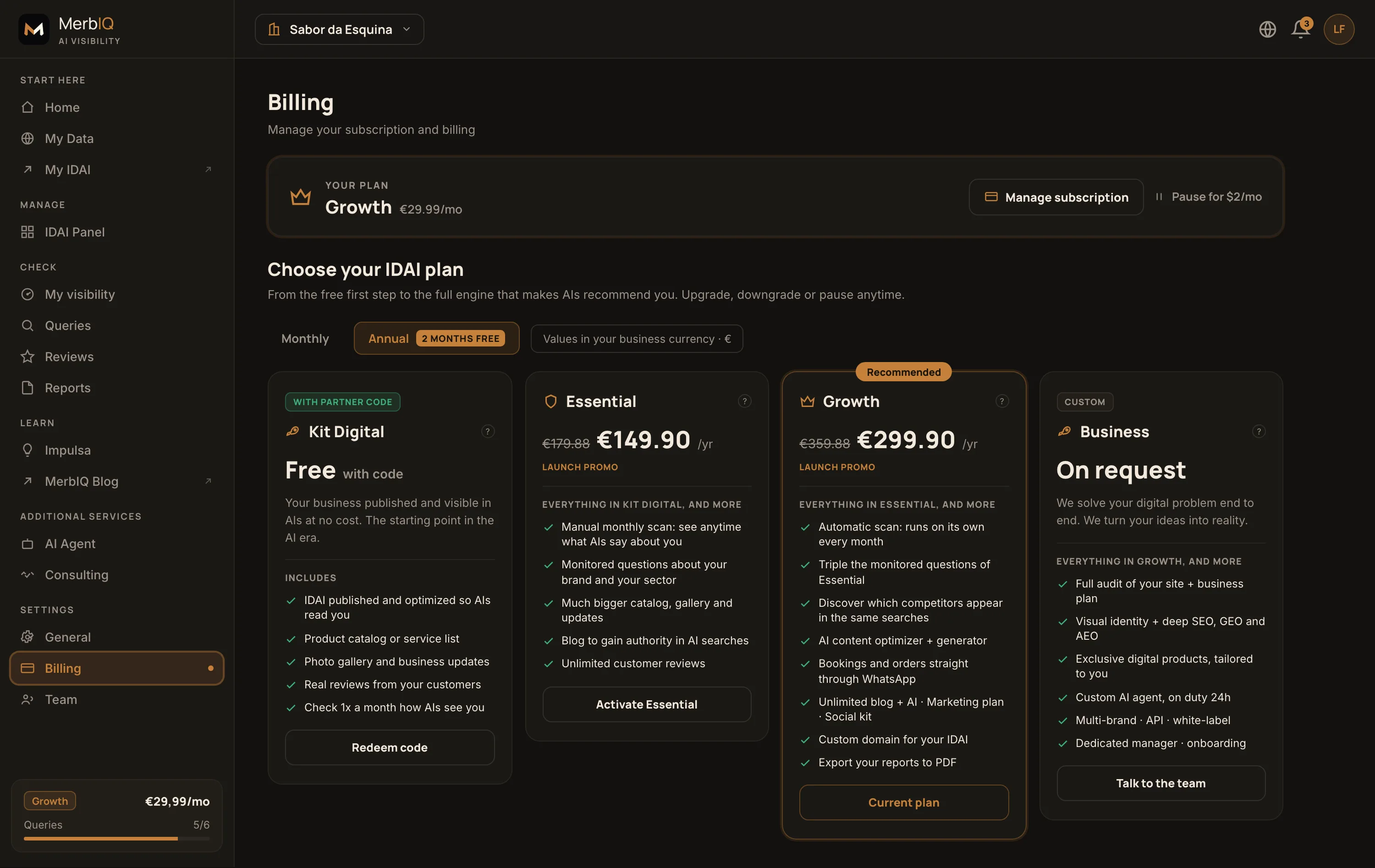Open Impulsa in the Learn section
Image resolution: width=1375 pixels, height=868 pixels.
click(116, 450)
